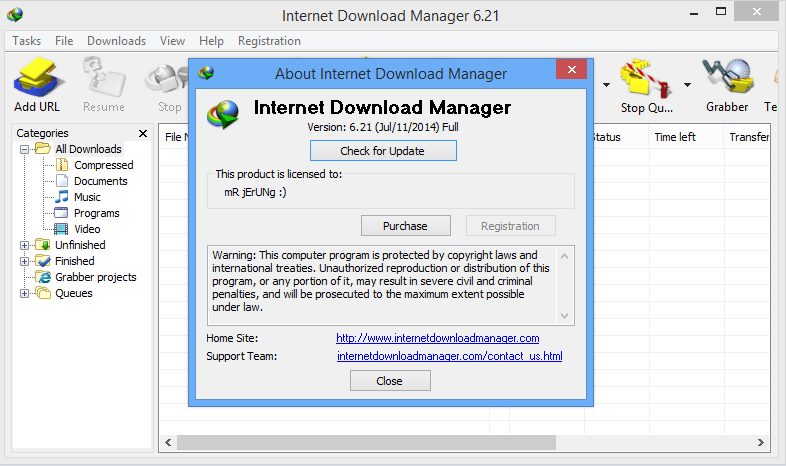The height and width of the screenshot is (466, 786).
Task: Click the horizontal scrollbar right arrow
Action: pyautogui.click(x=760, y=442)
